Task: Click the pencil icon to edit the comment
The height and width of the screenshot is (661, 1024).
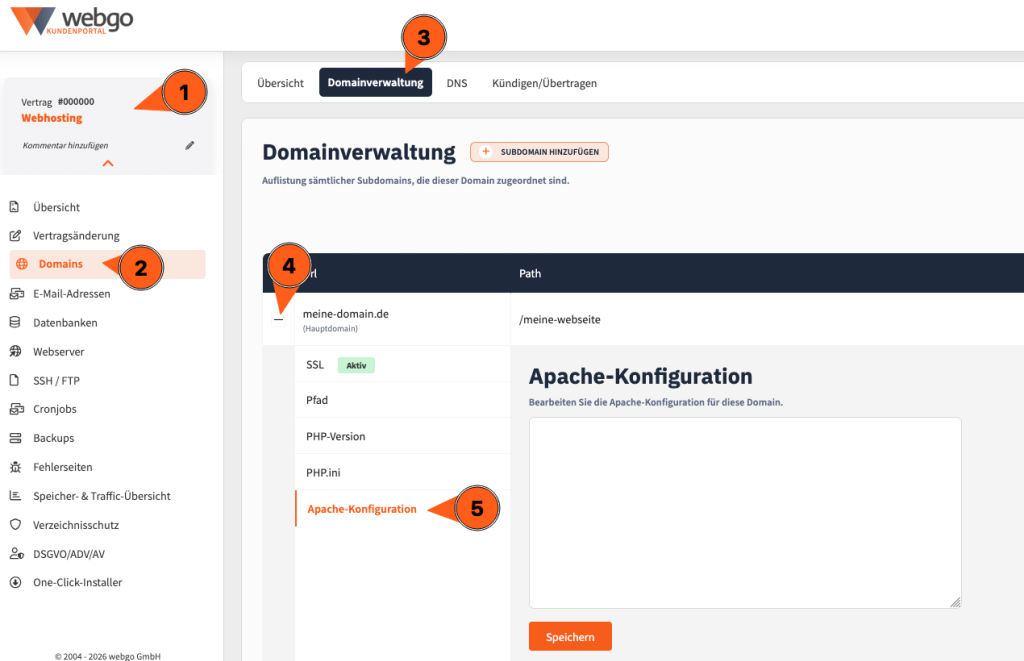Action: pos(190,145)
